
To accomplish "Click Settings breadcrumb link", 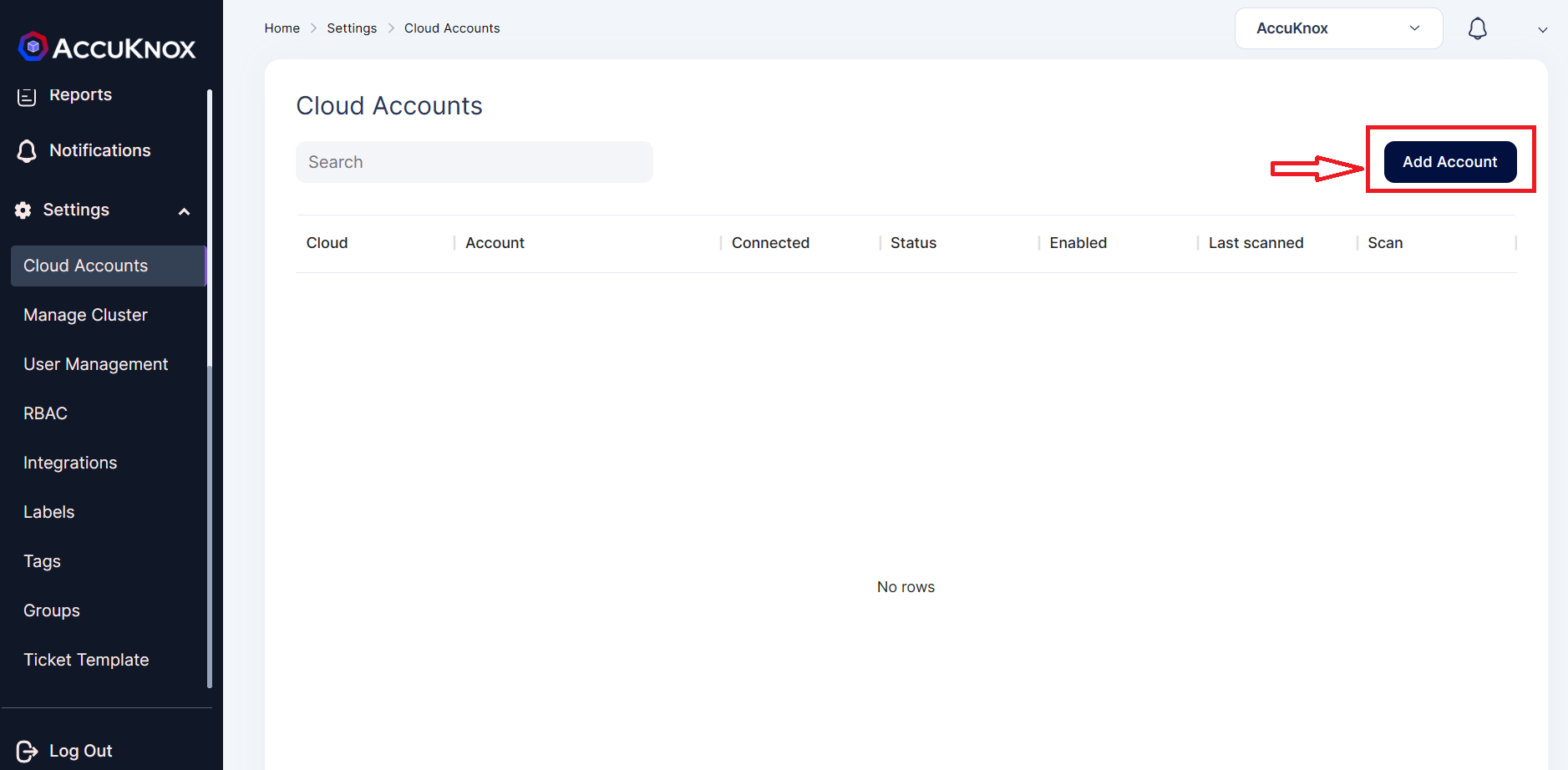I will click(x=352, y=28).
